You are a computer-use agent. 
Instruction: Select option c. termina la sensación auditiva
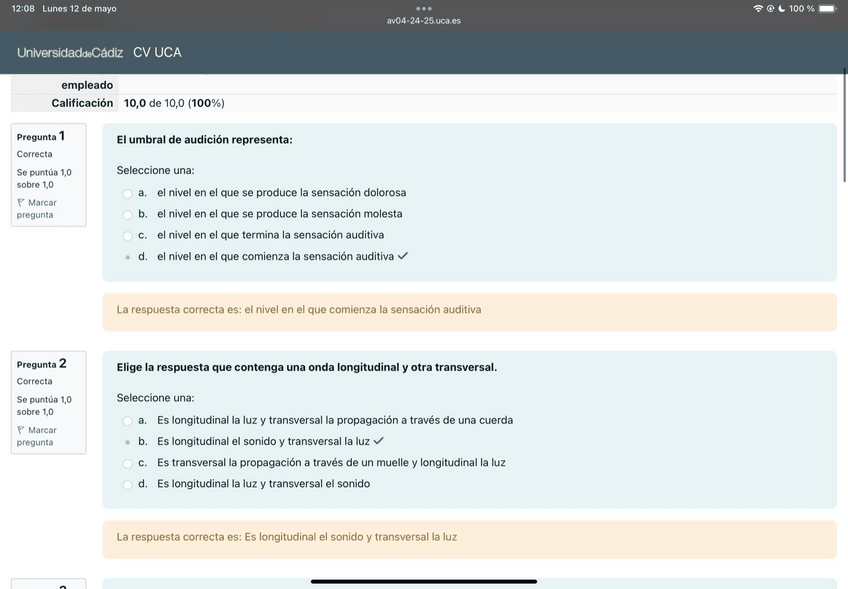128,236
